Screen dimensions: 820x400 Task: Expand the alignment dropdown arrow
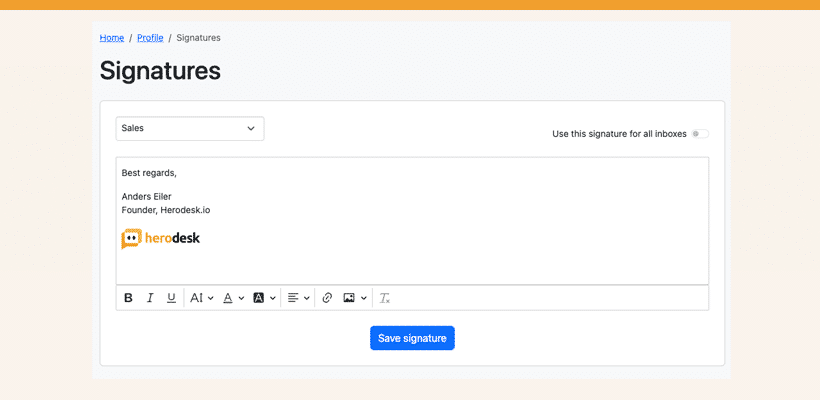306,298
